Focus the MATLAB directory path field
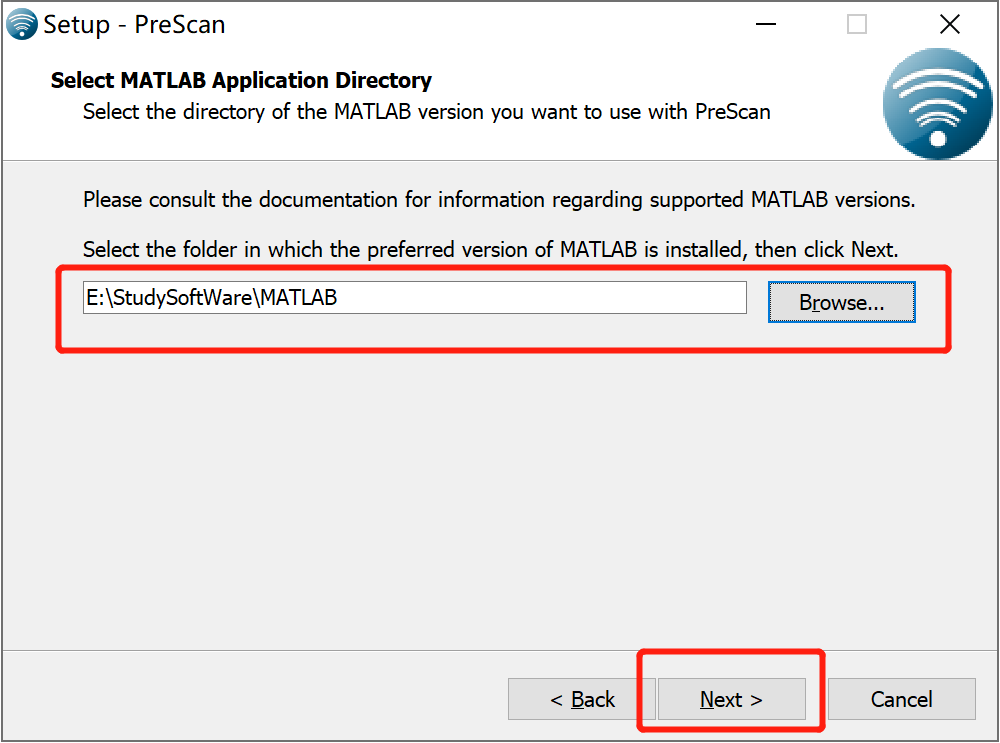 tap(415, 298)
